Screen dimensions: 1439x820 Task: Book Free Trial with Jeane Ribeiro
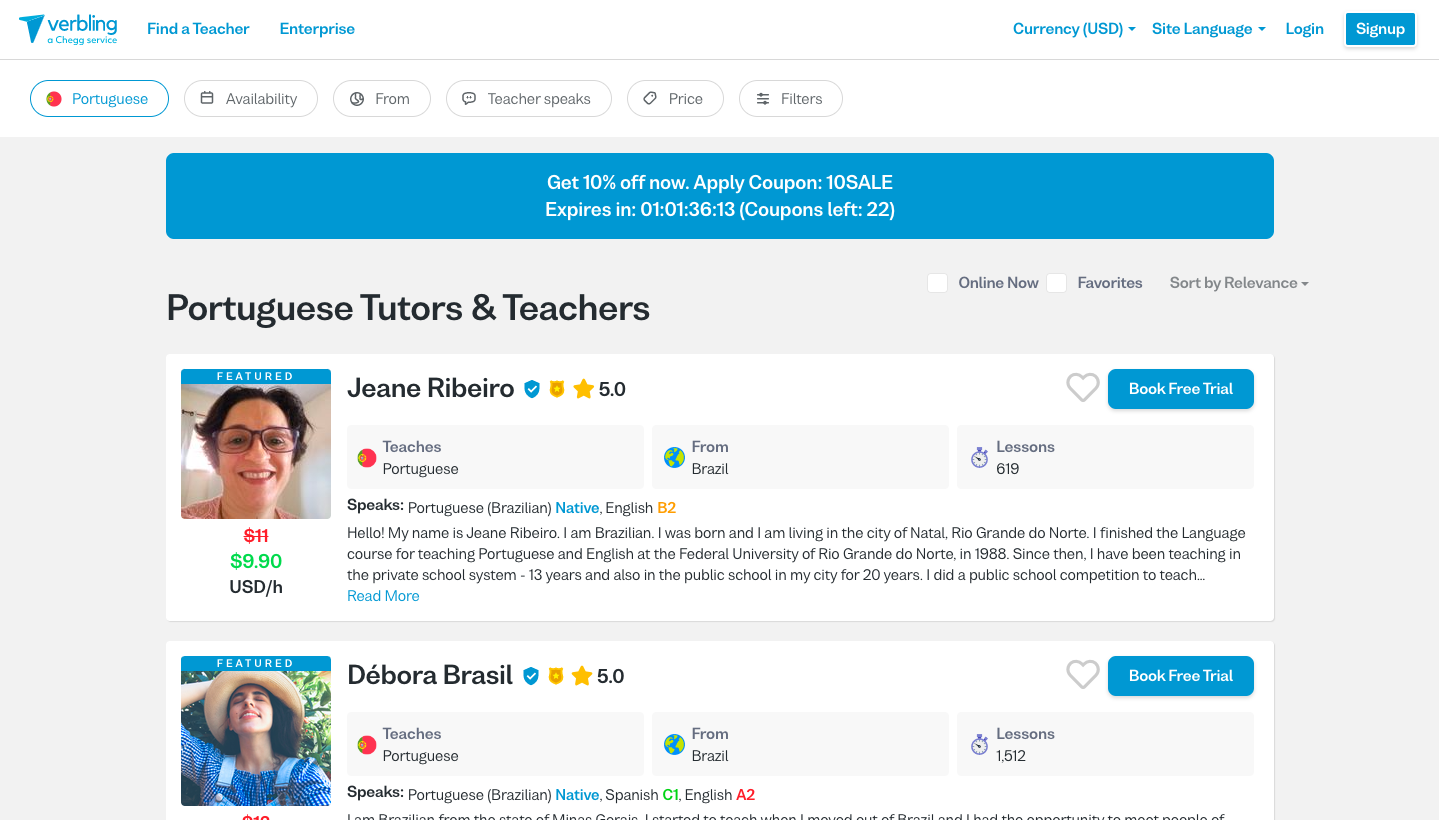pos(1180,389)
